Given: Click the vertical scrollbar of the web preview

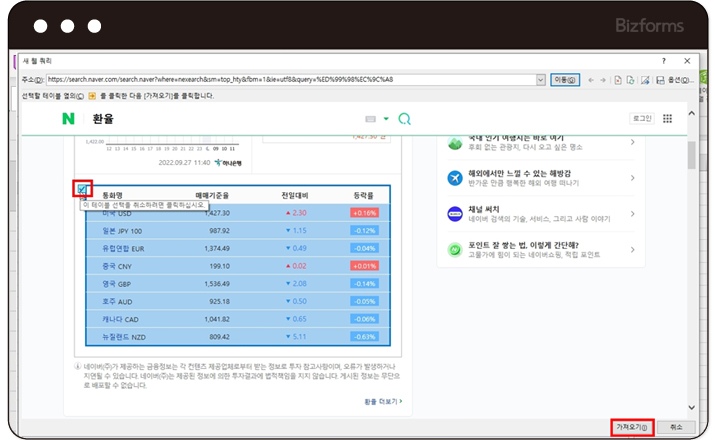Looking at the screenshot, I should point(691,250).
